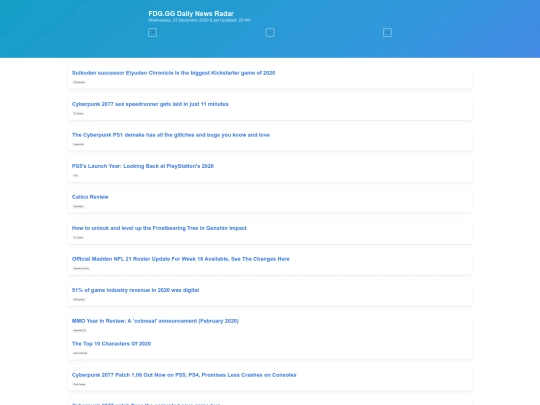This screenshot has width=540, height=405.
Task: Click source tag under Cyberpunk Patch 1.06 headline
Action: point(79,384)
